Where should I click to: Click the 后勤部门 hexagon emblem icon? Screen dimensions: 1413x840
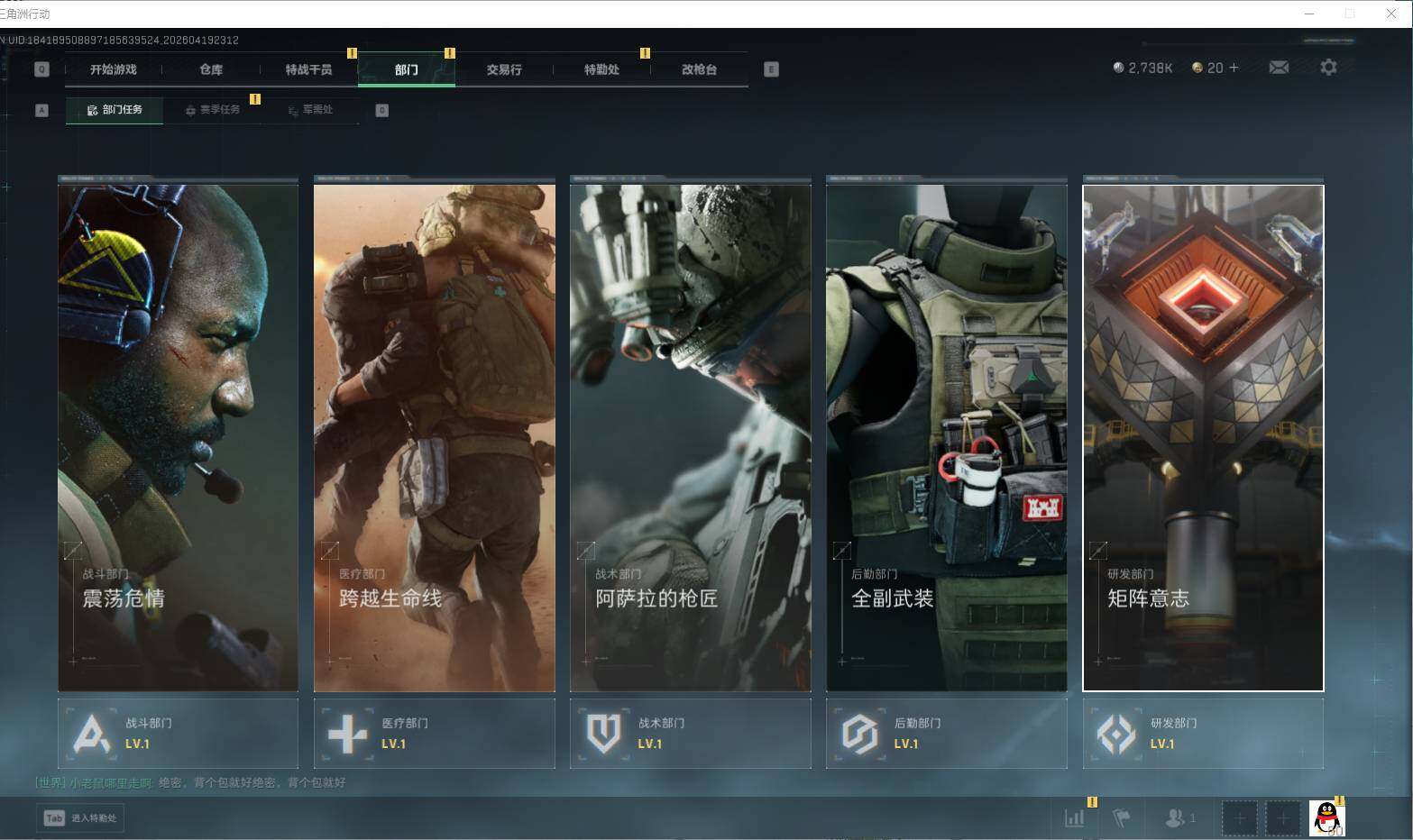coord(860,734)
